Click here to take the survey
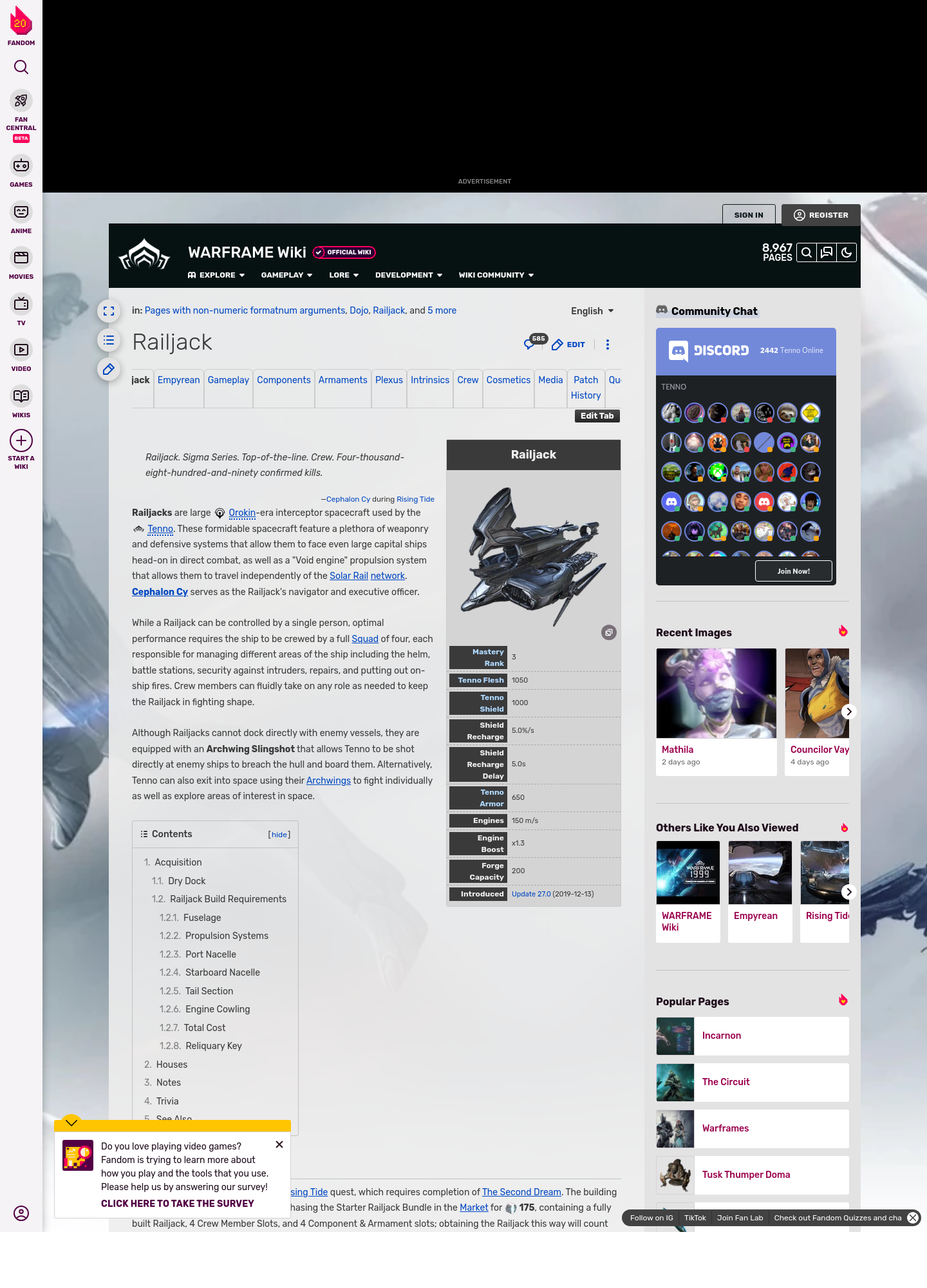Screen dimensions: 927x1288 pyautogui.click(x=178, y=1204)
